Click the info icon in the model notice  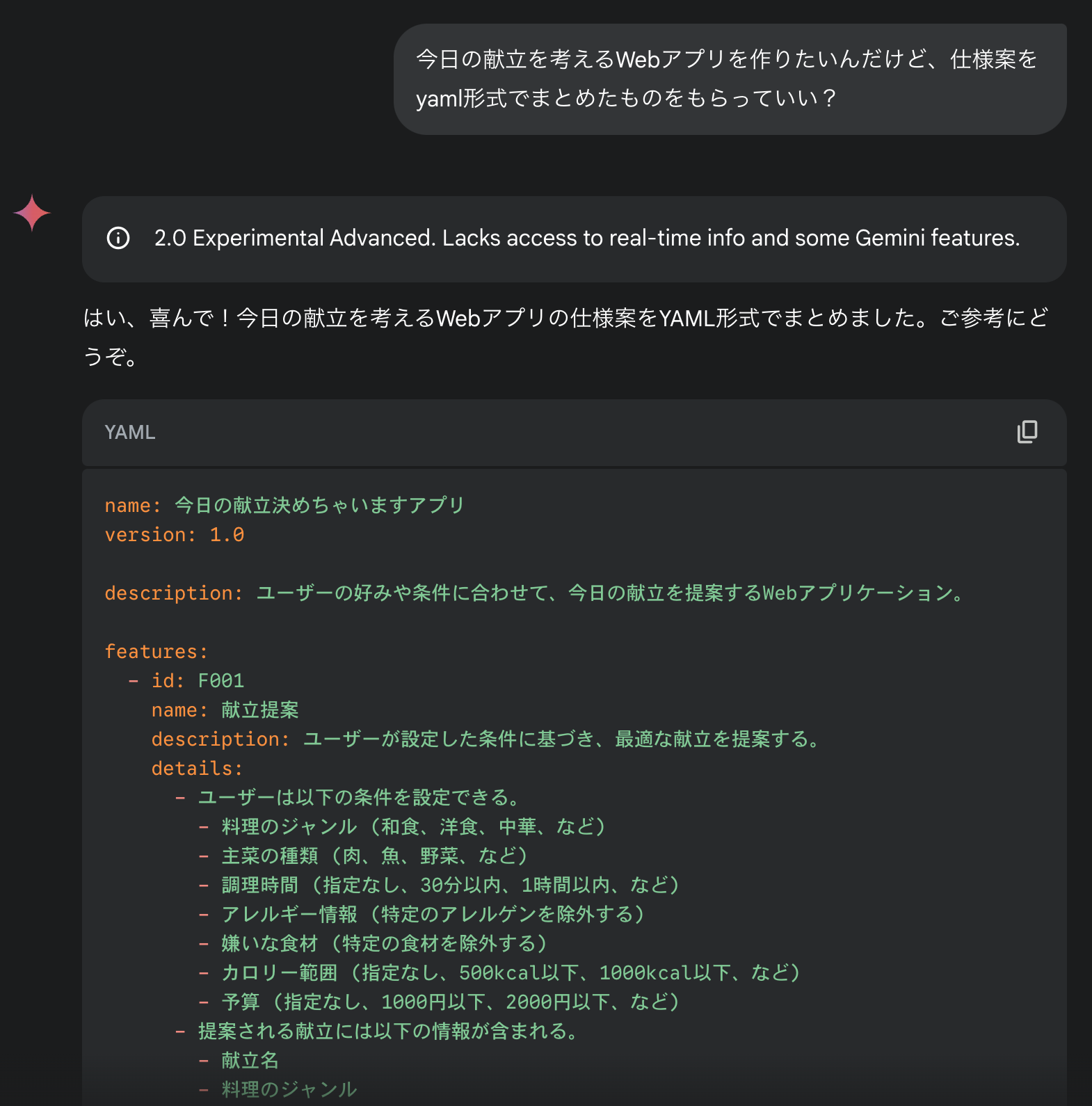tap(118, 238)
